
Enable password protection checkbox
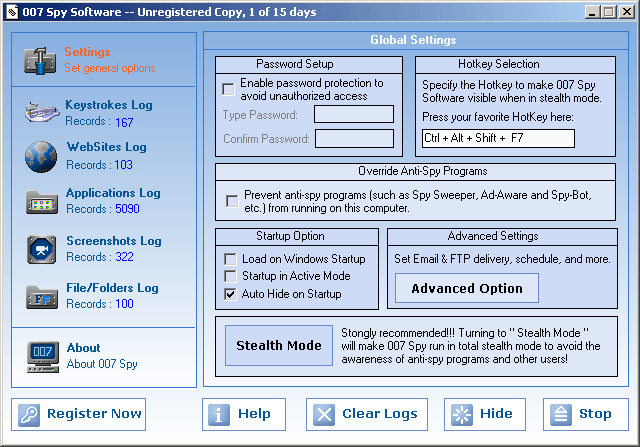tap(228, 89)
